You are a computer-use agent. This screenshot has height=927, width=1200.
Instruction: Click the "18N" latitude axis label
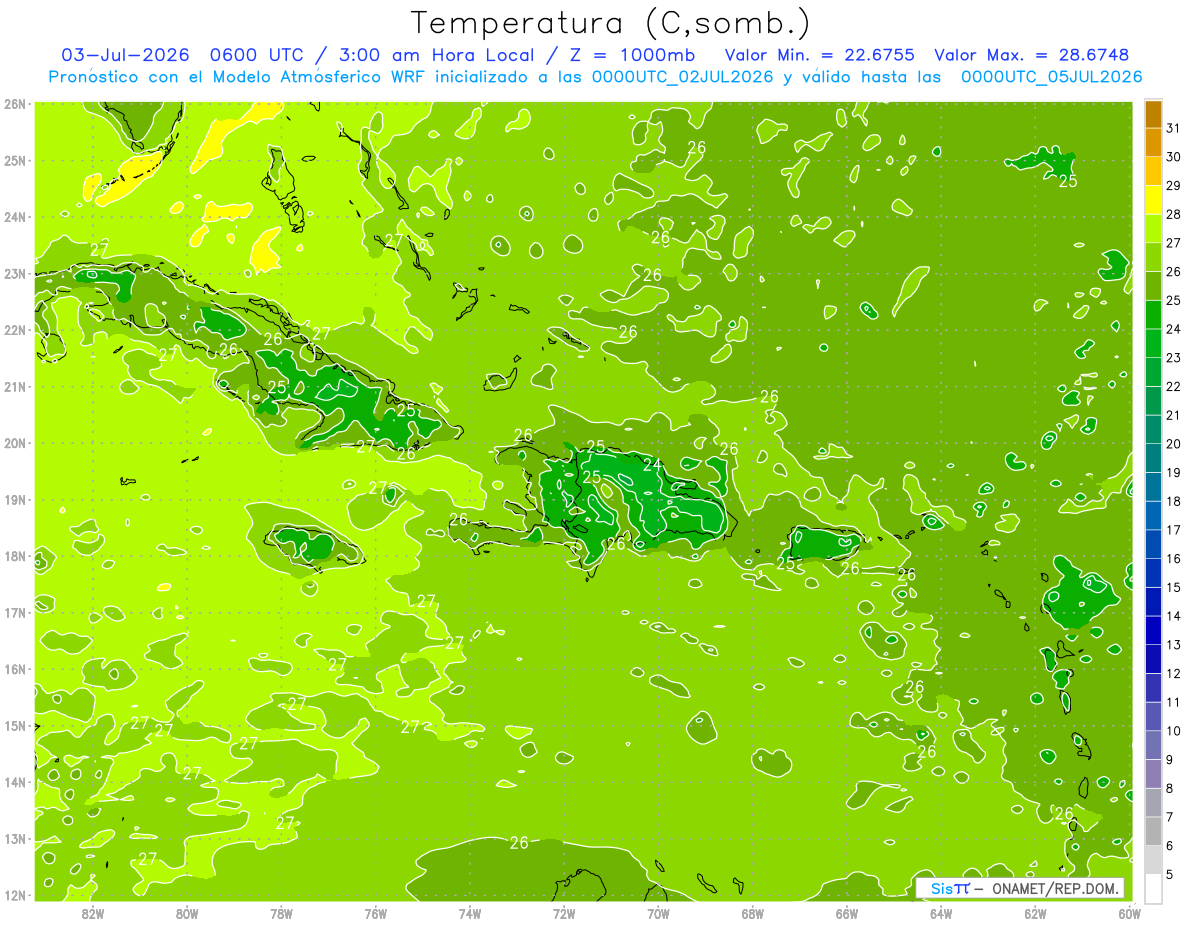16,556
